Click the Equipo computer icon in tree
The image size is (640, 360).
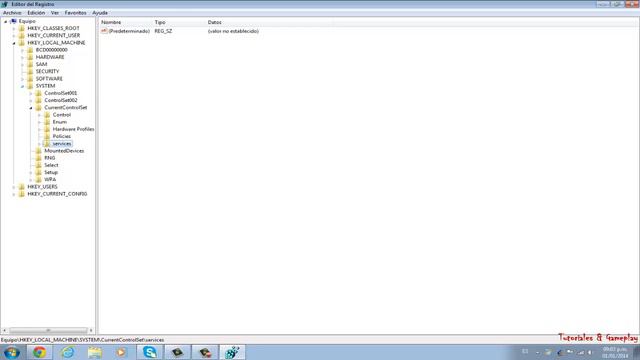[x=13, y=21]
